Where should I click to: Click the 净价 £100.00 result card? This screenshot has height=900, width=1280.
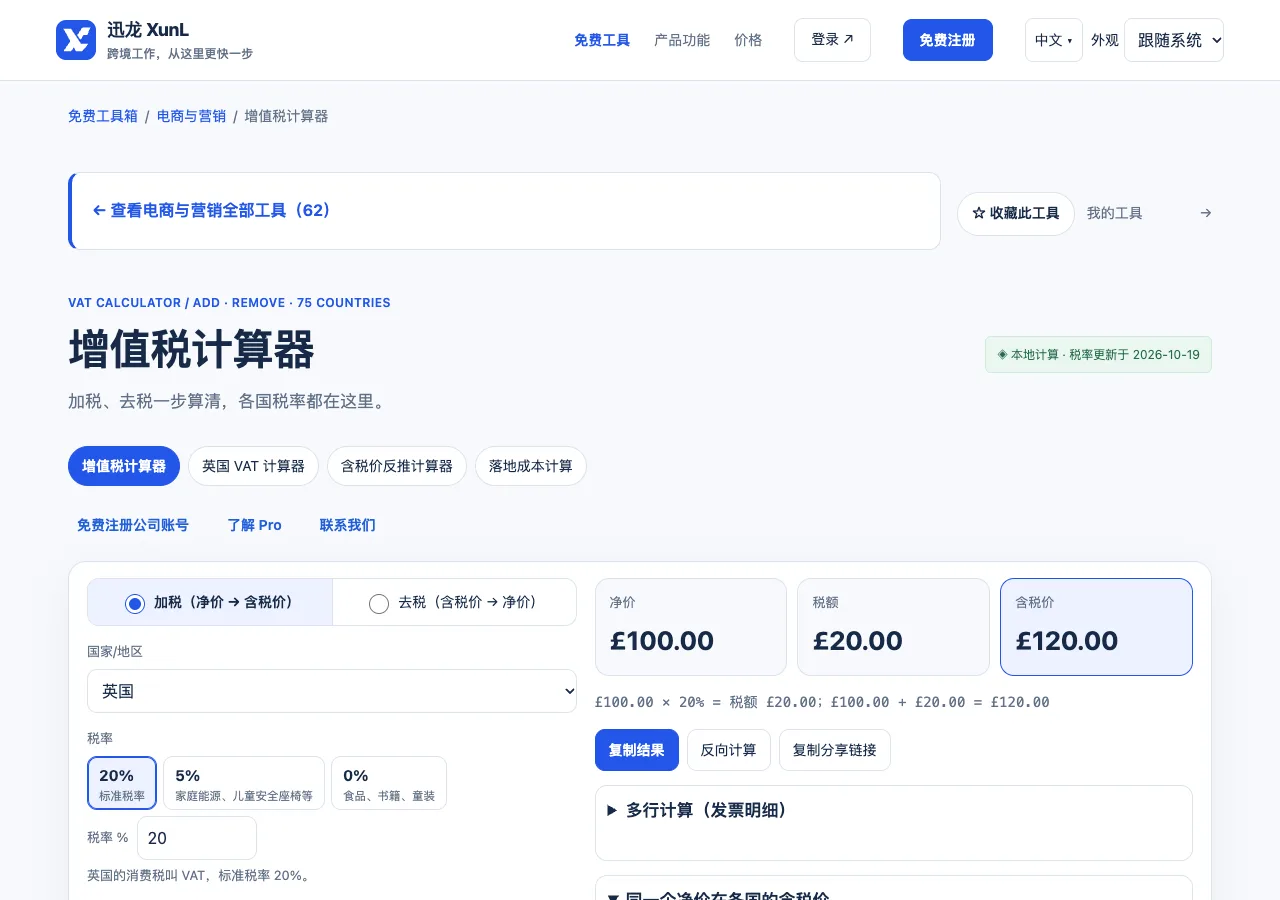(691, 627)
